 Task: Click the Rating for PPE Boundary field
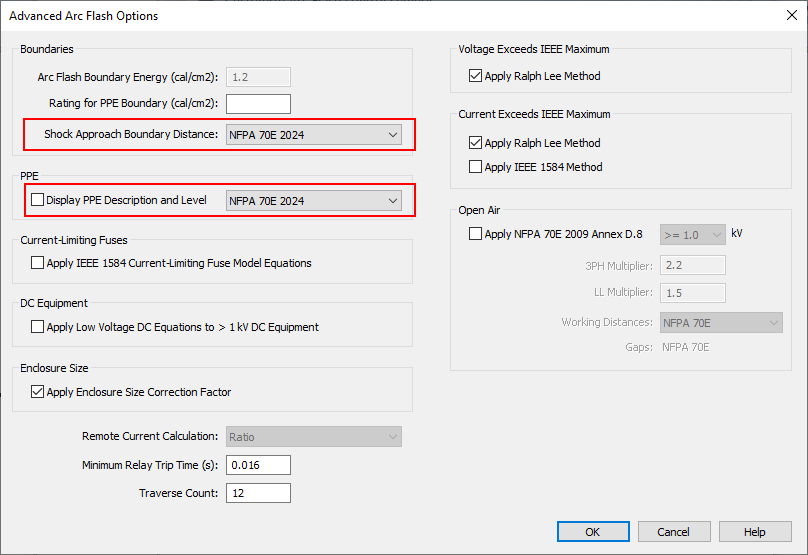pyautogui.click(x=258, y=104)
